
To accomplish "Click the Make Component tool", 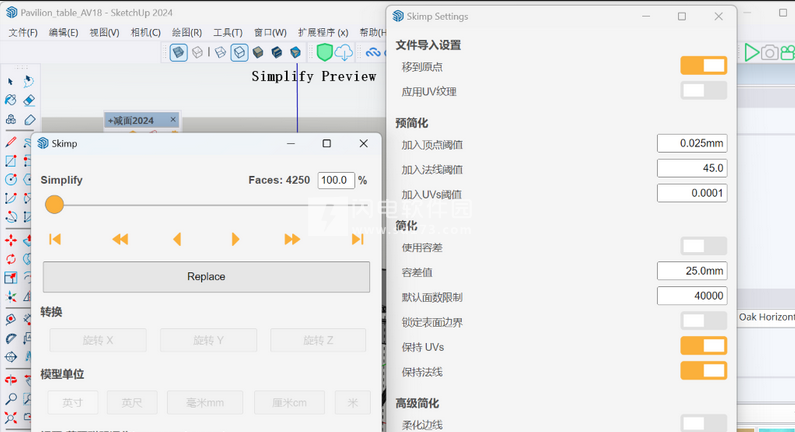I will click(x=10, y=120).
